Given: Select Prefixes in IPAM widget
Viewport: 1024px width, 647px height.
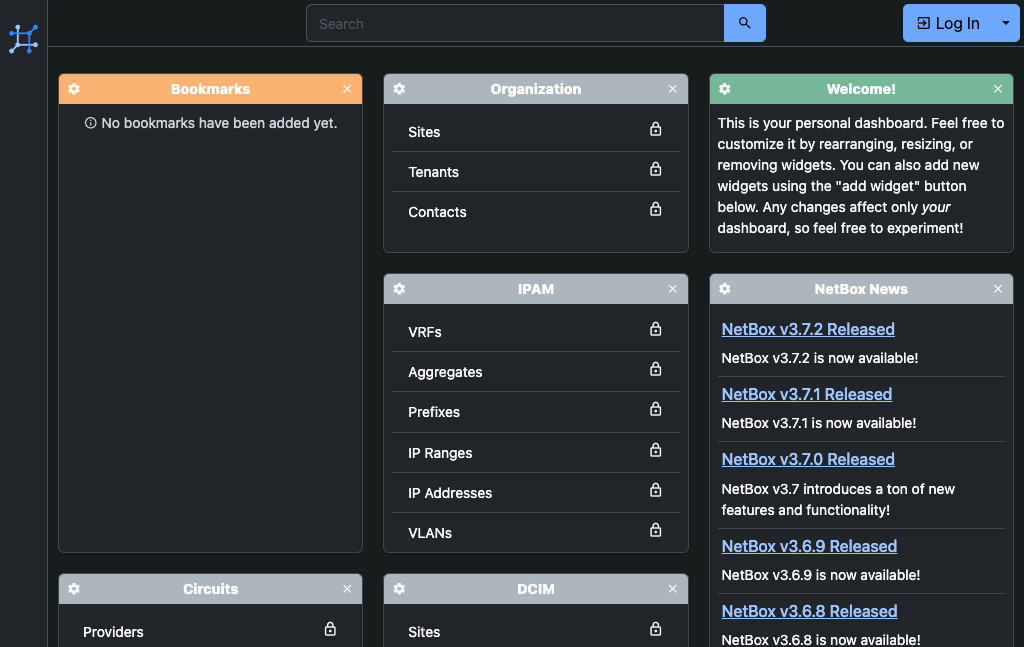Looking at the screenshot, I should click(x=434, y=412).
